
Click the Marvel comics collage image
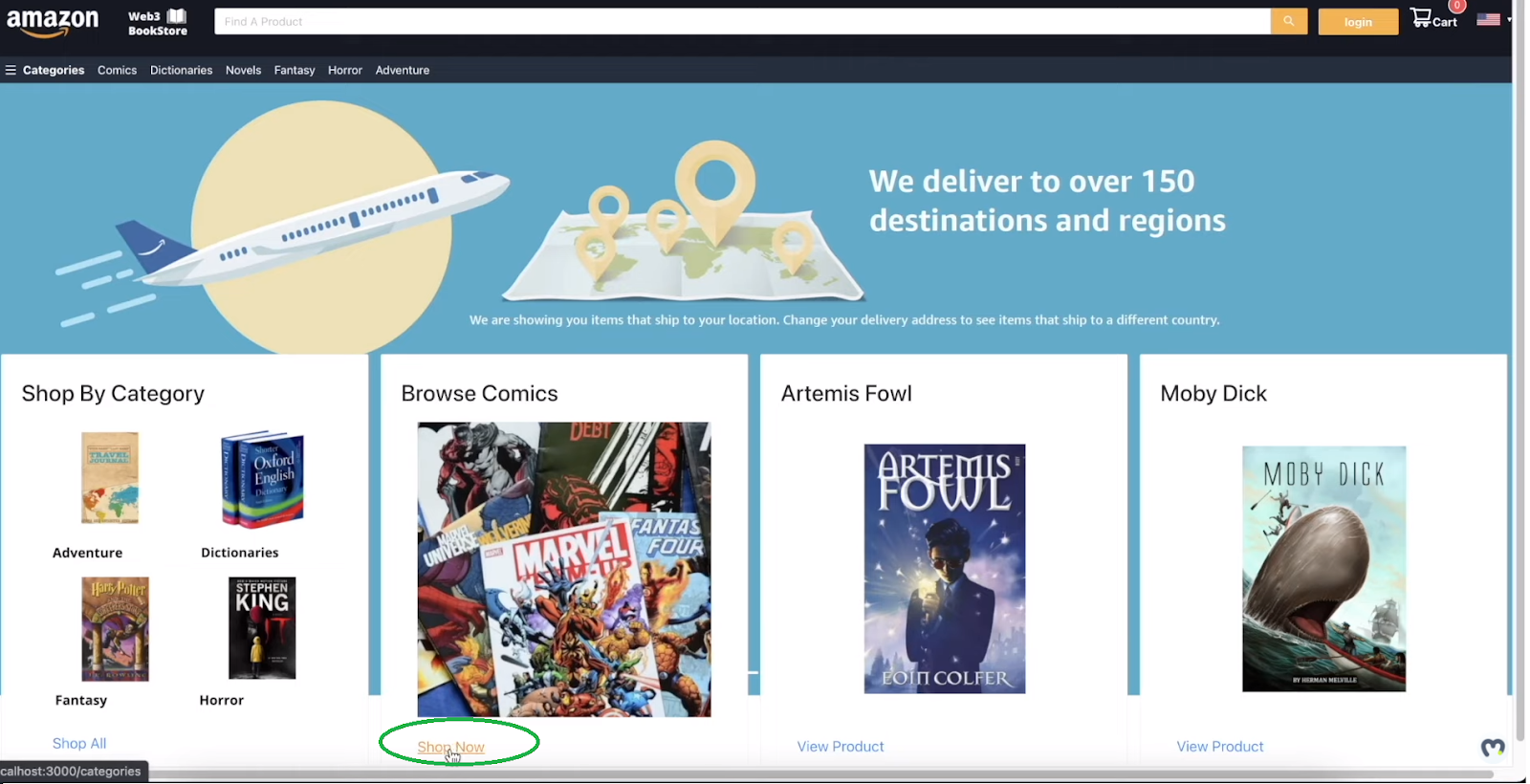tap(564, 569)
